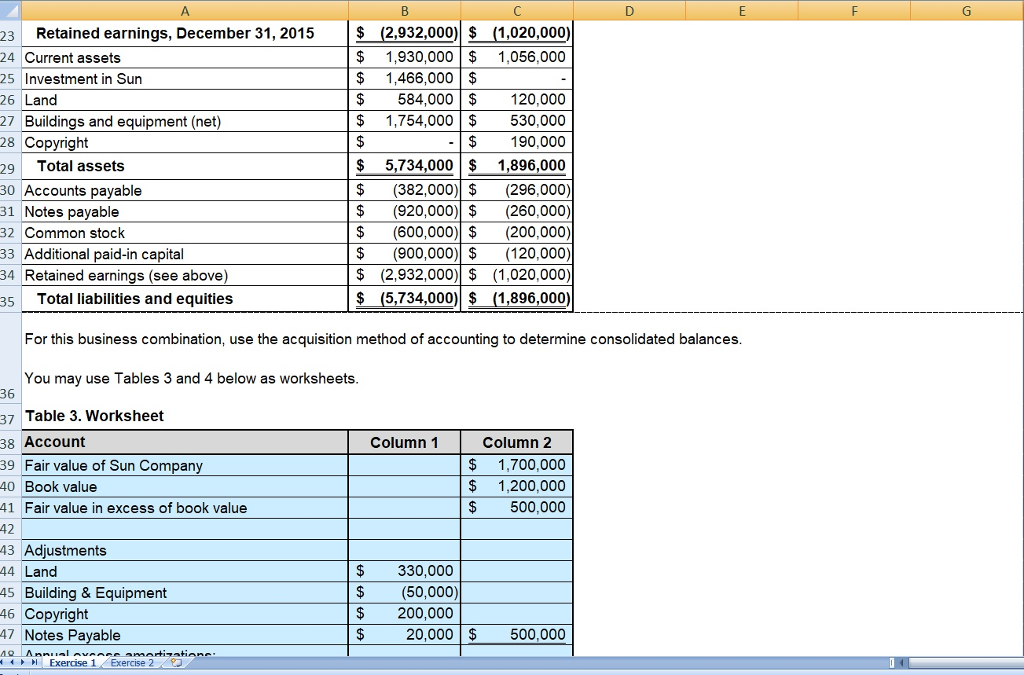Click the first-sheet navigation arrow
The image size is (1024, 675).
[3, 661]
